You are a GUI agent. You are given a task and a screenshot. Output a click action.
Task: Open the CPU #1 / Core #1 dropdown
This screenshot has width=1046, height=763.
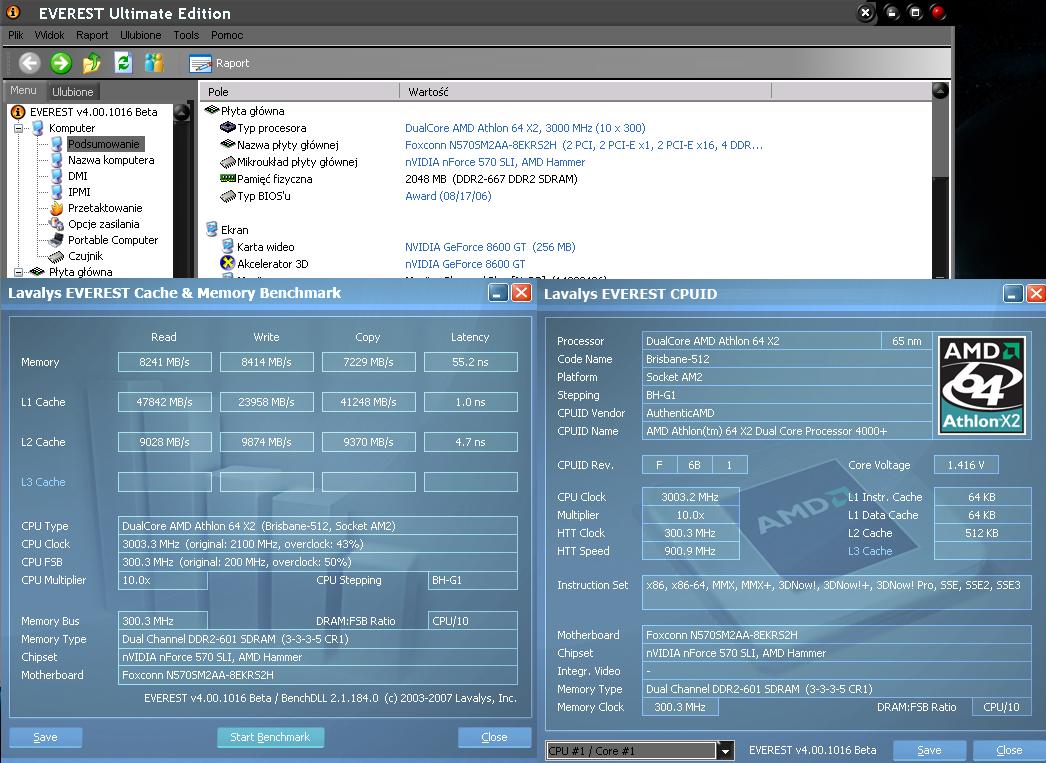726,751
